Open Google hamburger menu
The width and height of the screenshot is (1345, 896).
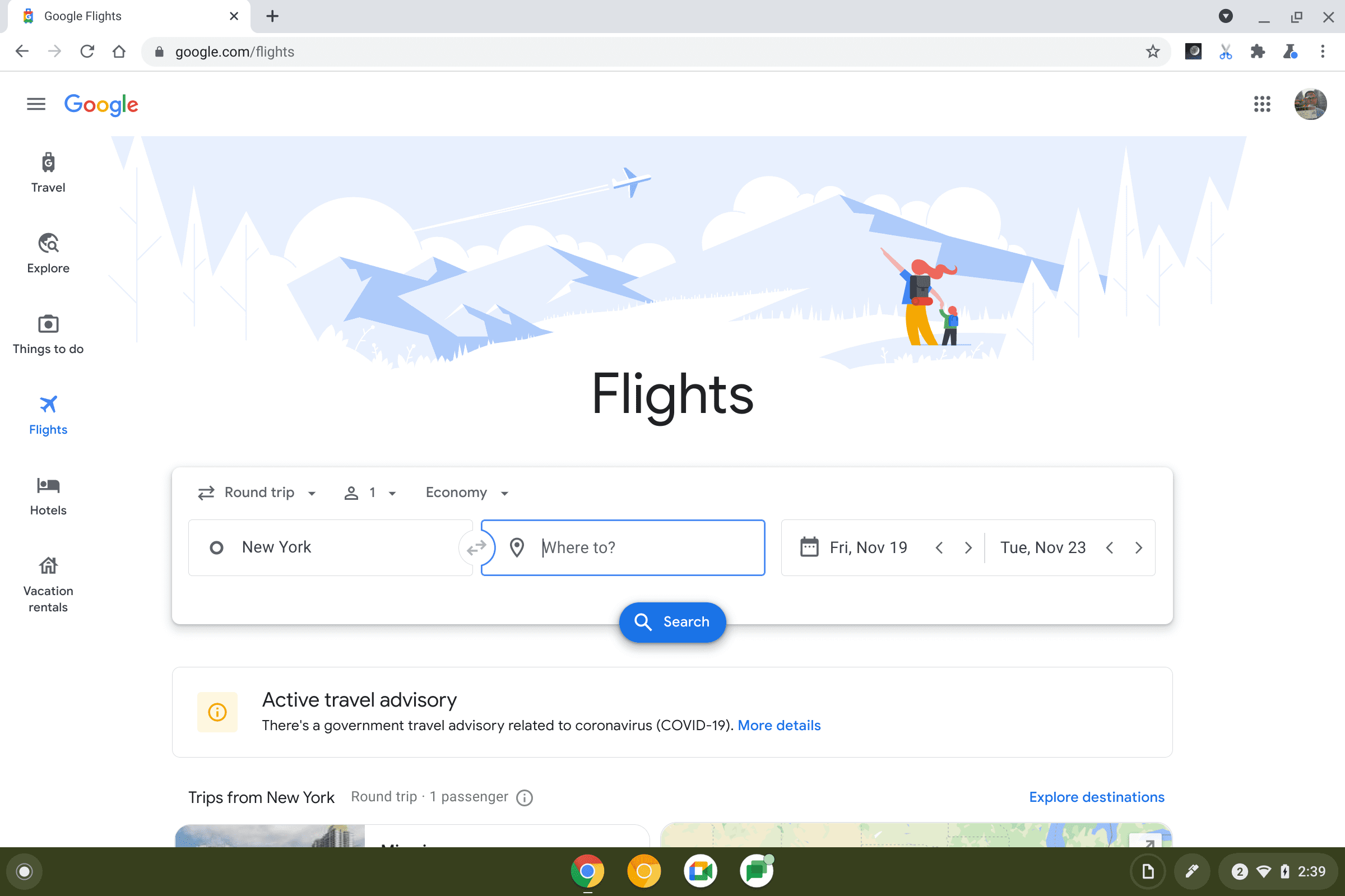35,103
